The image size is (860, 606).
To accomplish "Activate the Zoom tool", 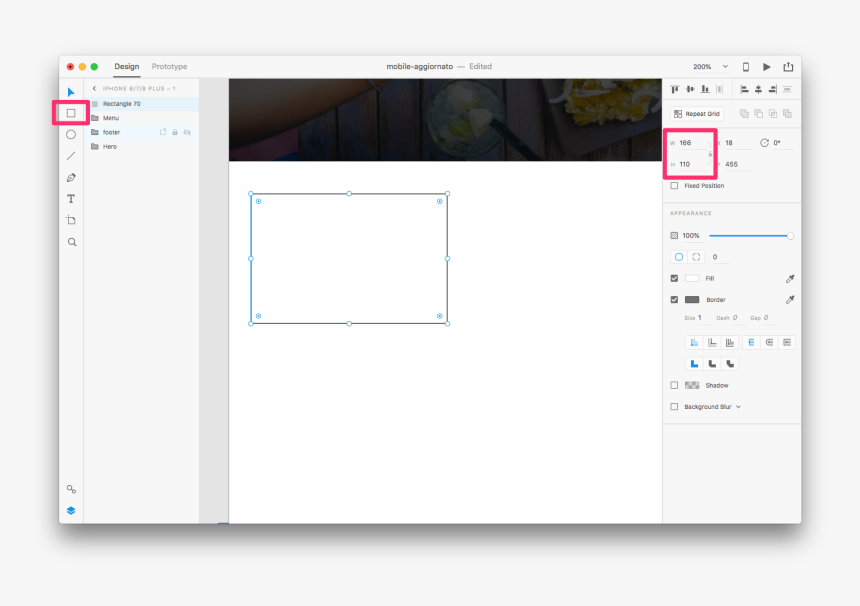I will 71,241.
